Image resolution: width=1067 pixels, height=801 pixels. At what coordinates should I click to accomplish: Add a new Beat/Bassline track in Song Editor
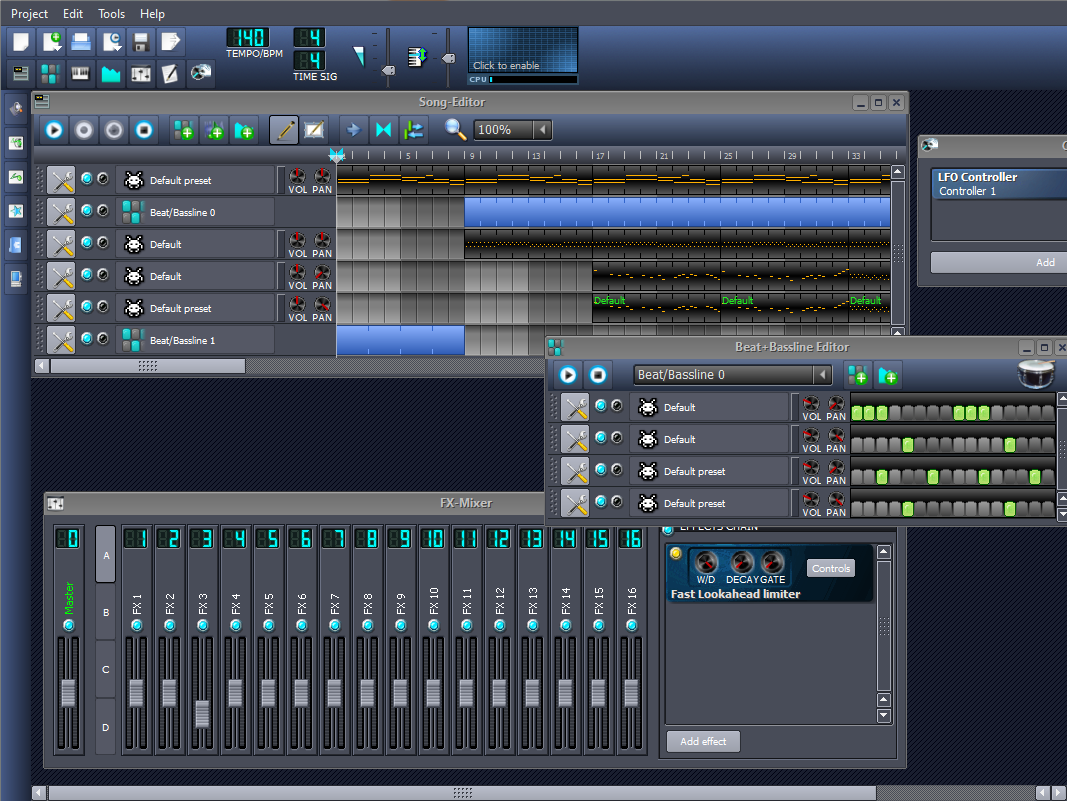[x=183, y=129]
